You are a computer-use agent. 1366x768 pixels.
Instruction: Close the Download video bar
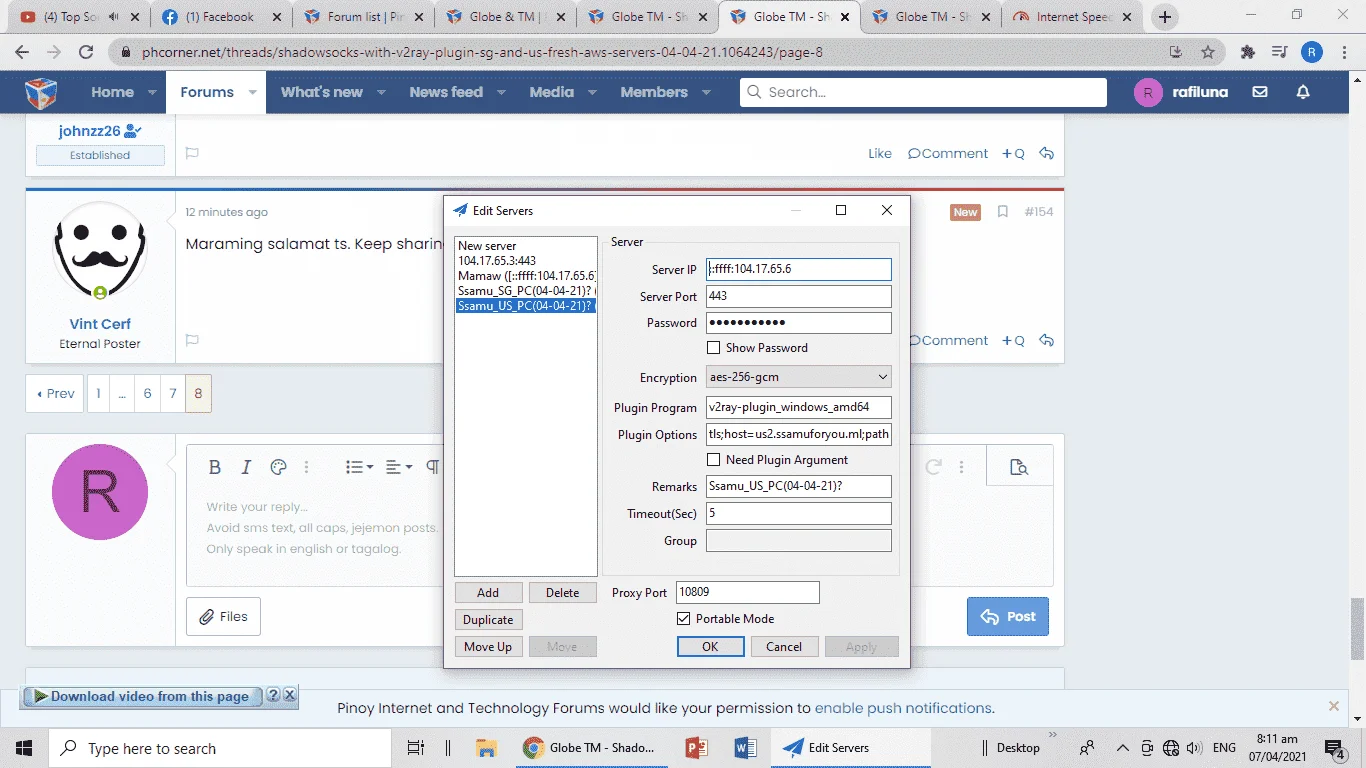(x=289, y=695)
